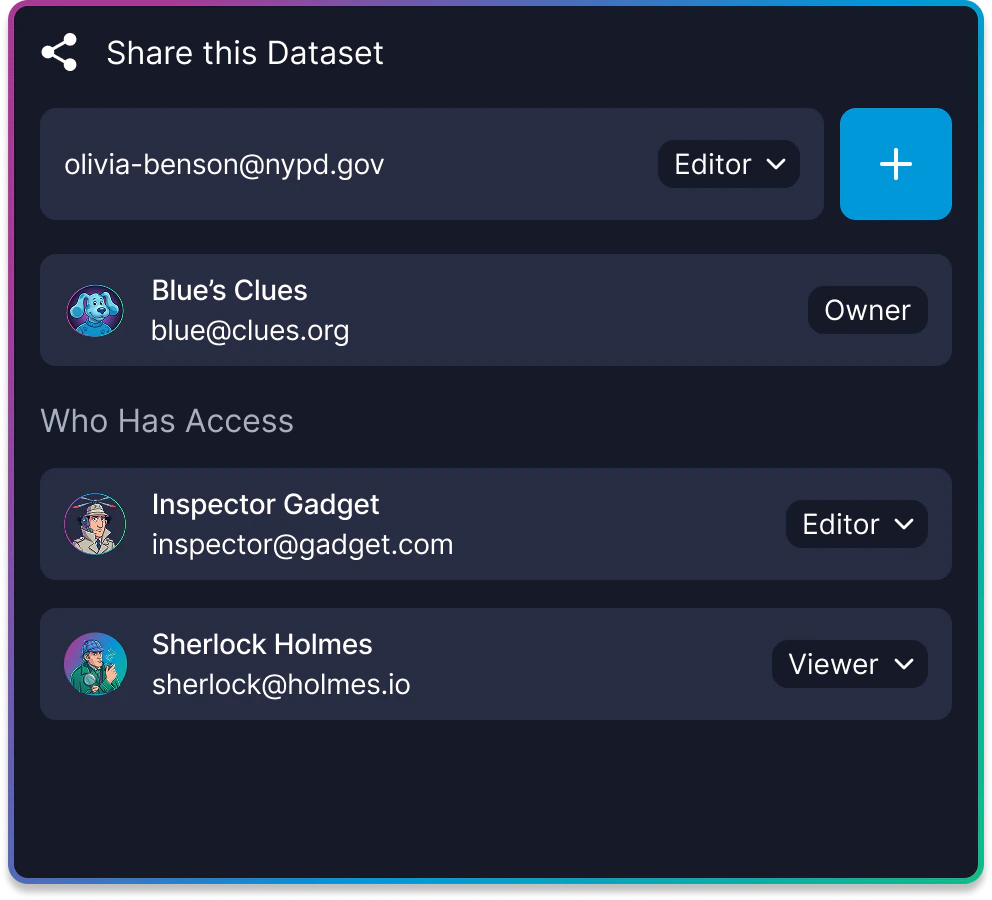Open Inspector Gadget's role dropdown
Screen dimensions: 992x900
[x=856, y=524]
